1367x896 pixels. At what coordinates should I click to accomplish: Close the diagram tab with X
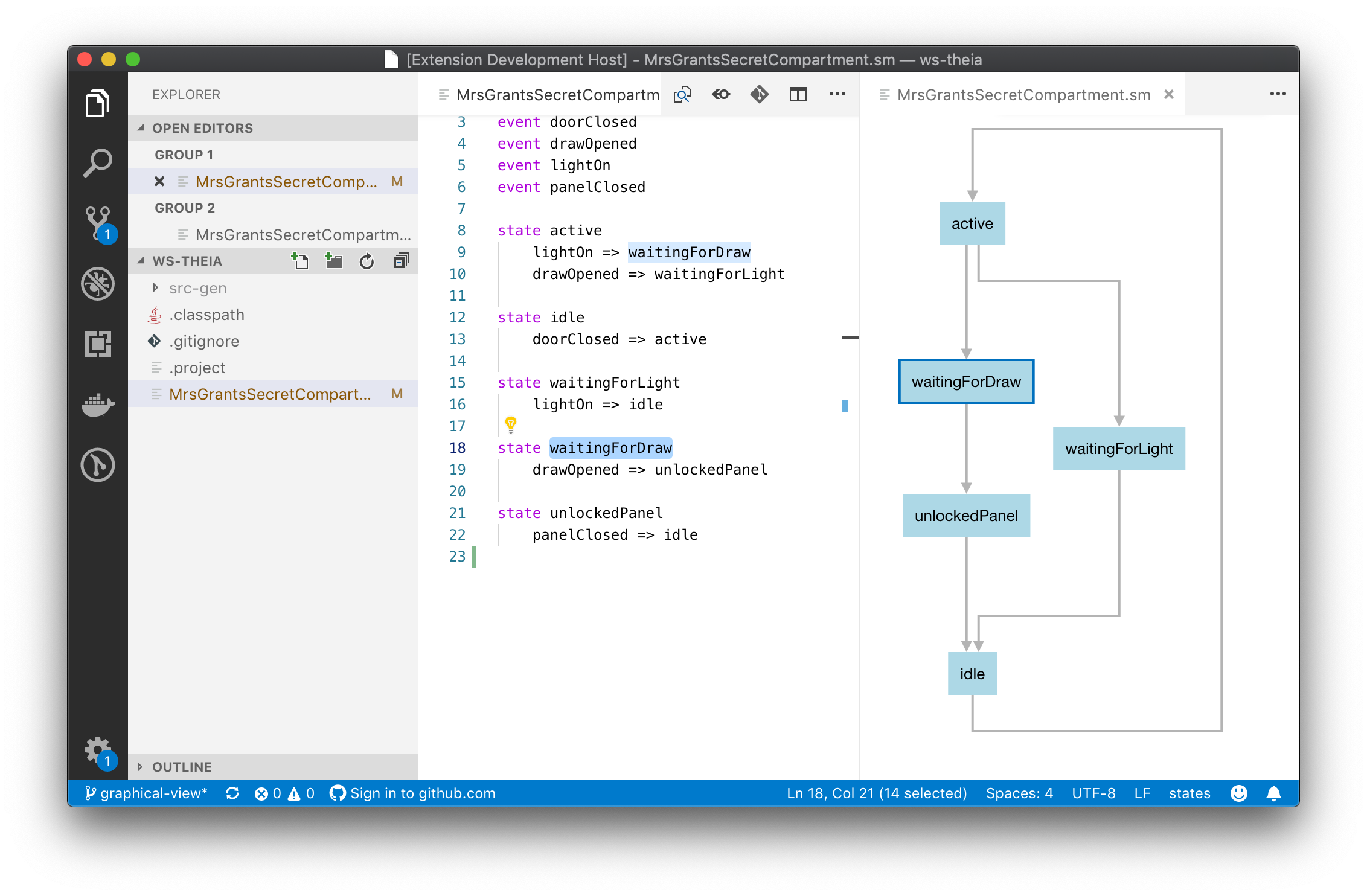pyautogui.click(x=1169, y=94)
